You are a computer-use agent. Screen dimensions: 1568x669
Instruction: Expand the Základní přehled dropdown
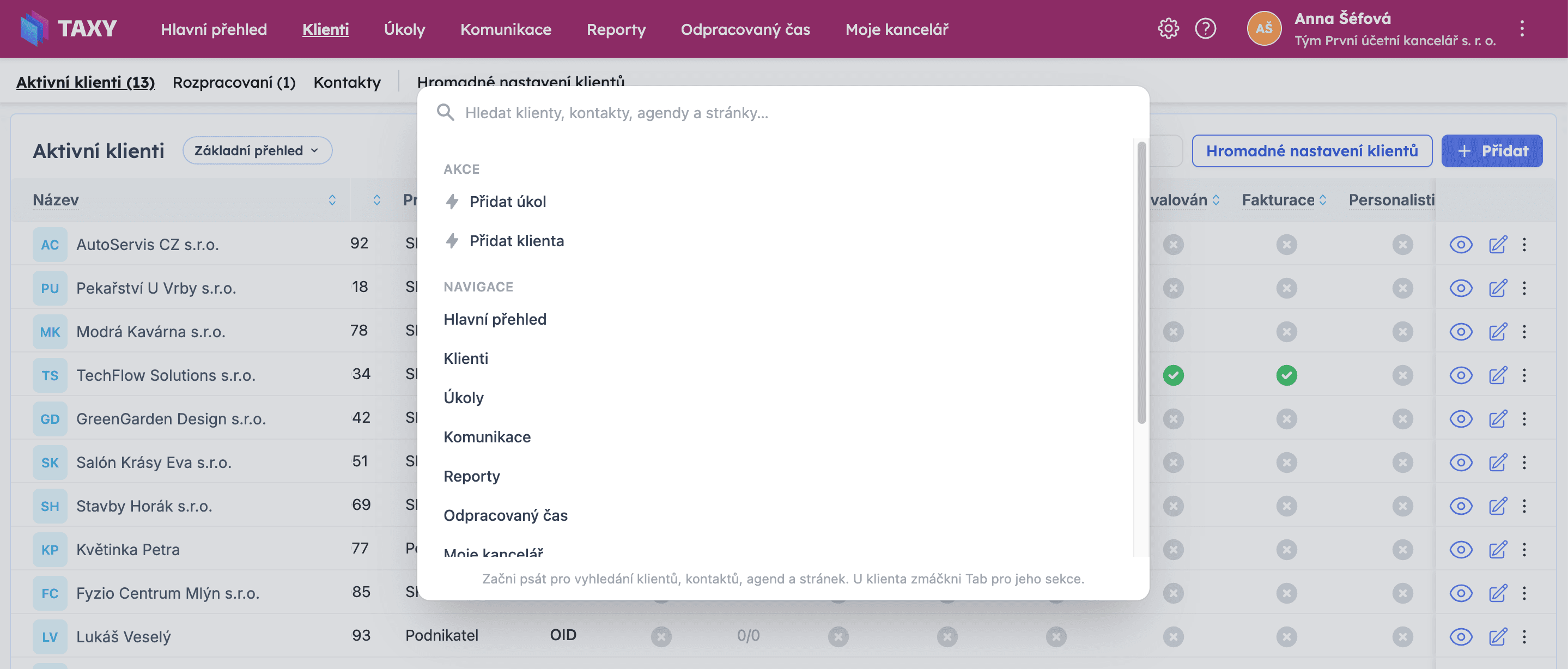(x=257, y=150)
